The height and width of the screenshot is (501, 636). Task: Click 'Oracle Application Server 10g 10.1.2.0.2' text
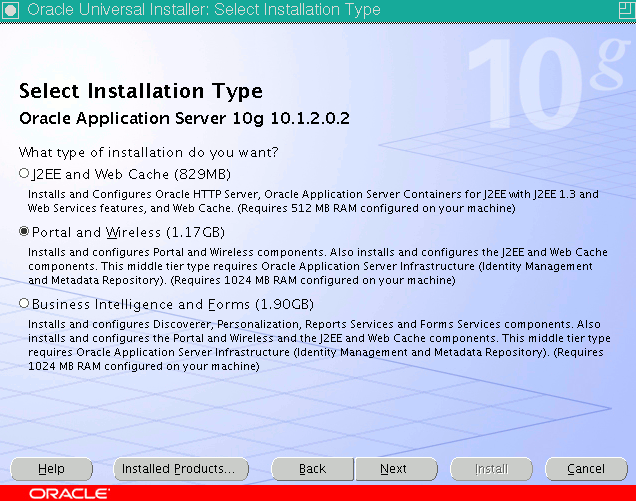(x=184, y=118)
